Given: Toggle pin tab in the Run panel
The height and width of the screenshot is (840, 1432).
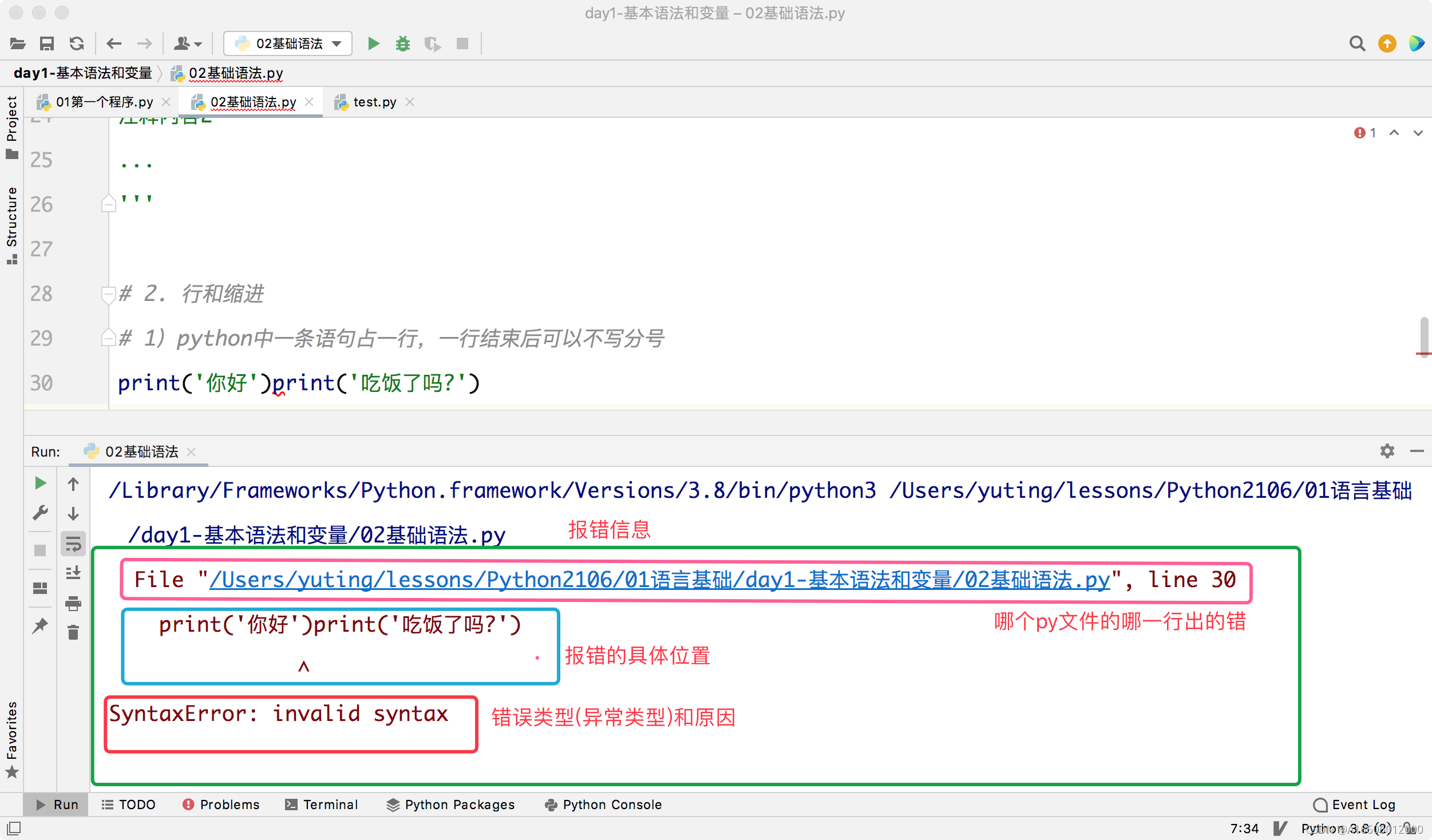Looking at the screenshot, I should [40, 625].
